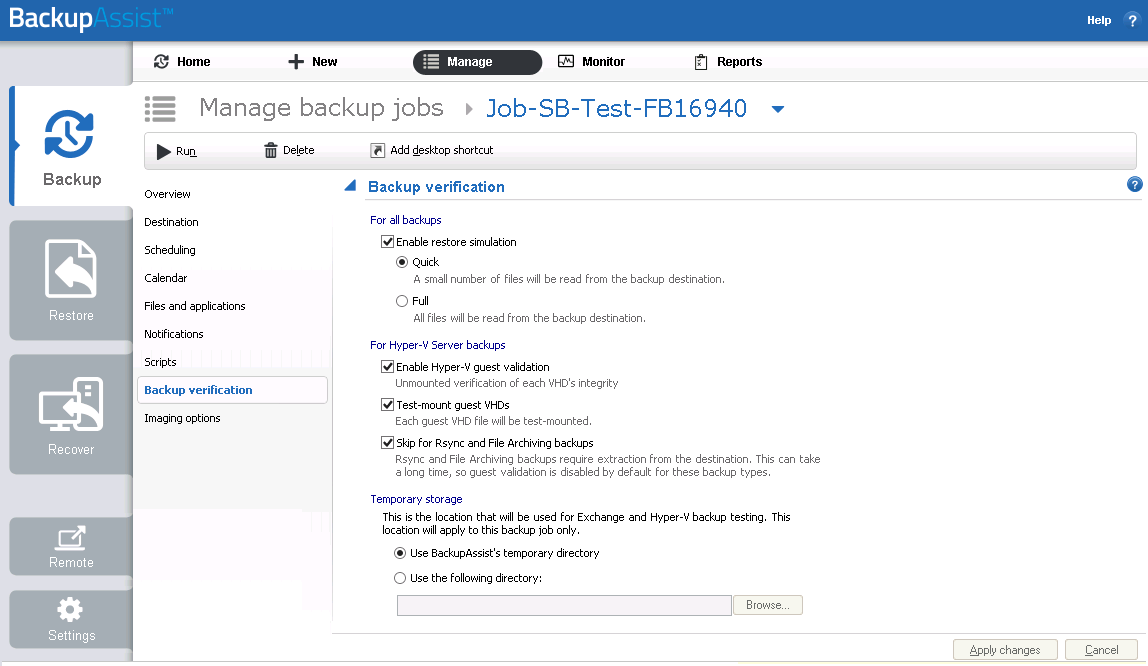Screen dimensions: 1148x666
Task: Select the Full simulation radio button
Action: pyautogui.click(x=402, y=301)
